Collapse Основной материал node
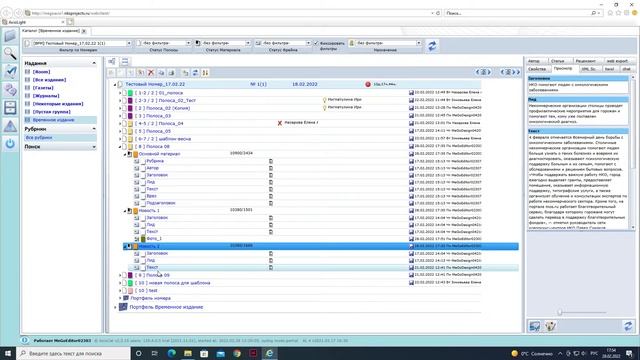 pyautogui.click(x=125, y=154)
